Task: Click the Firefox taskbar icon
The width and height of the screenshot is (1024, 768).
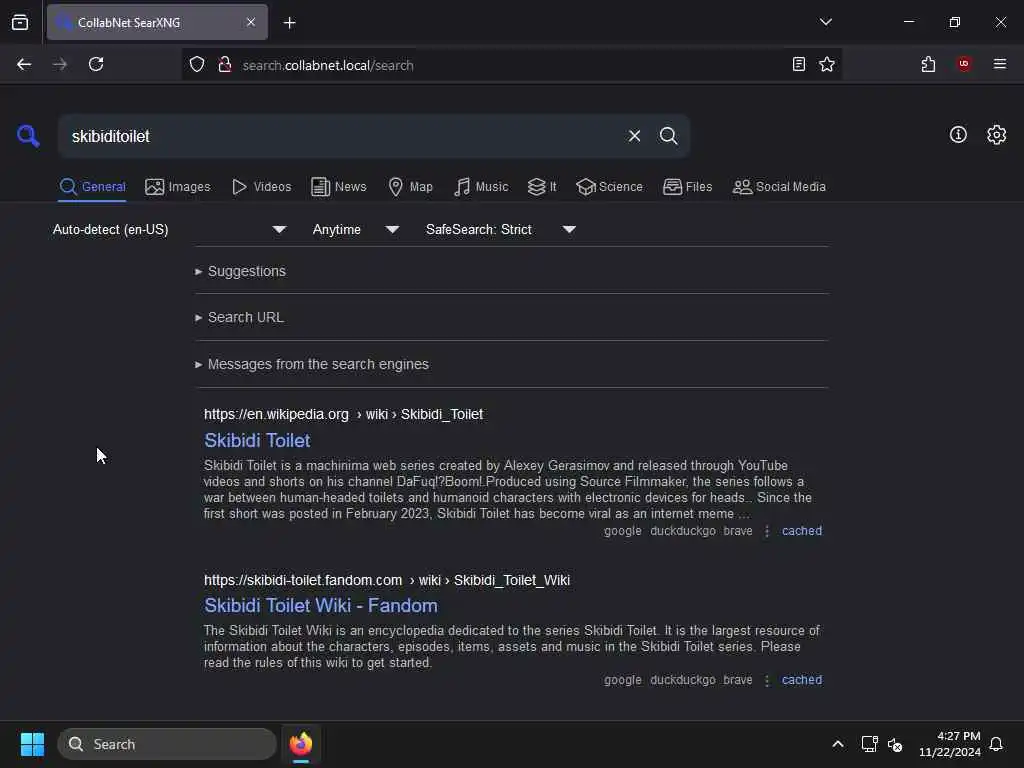Action: click(x=300, y=744)
